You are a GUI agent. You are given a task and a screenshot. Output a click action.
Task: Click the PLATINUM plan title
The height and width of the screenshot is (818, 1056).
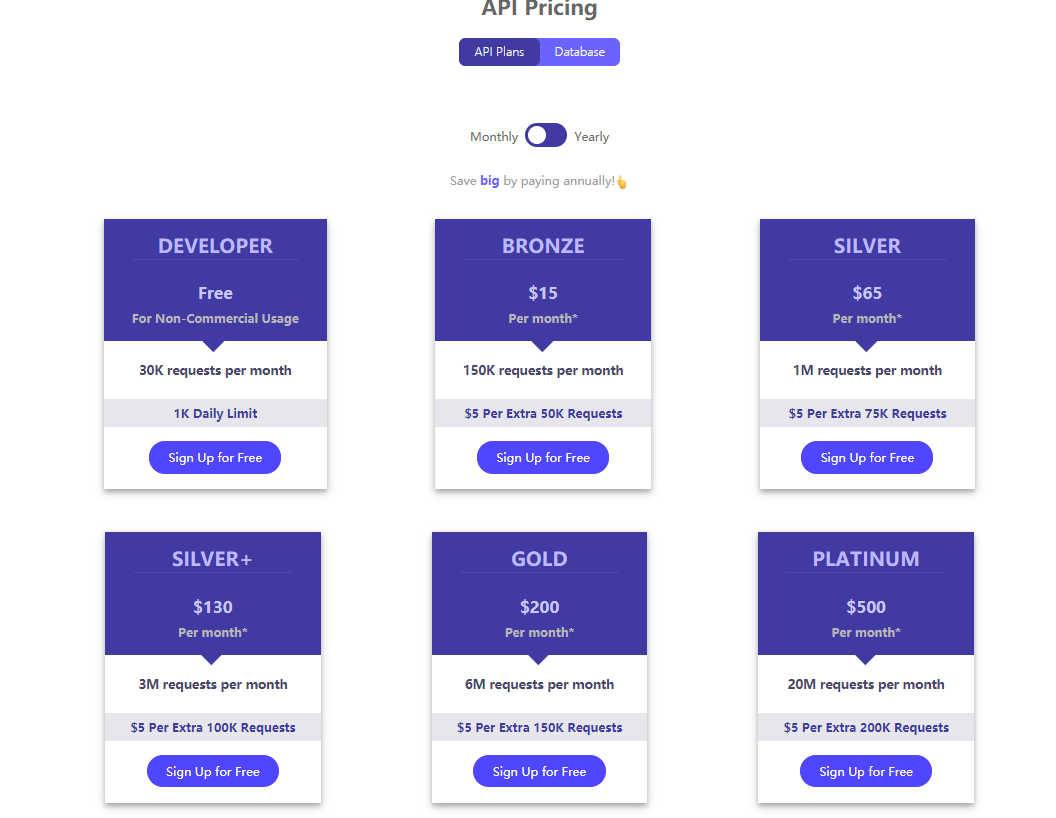tap(866, 559)
